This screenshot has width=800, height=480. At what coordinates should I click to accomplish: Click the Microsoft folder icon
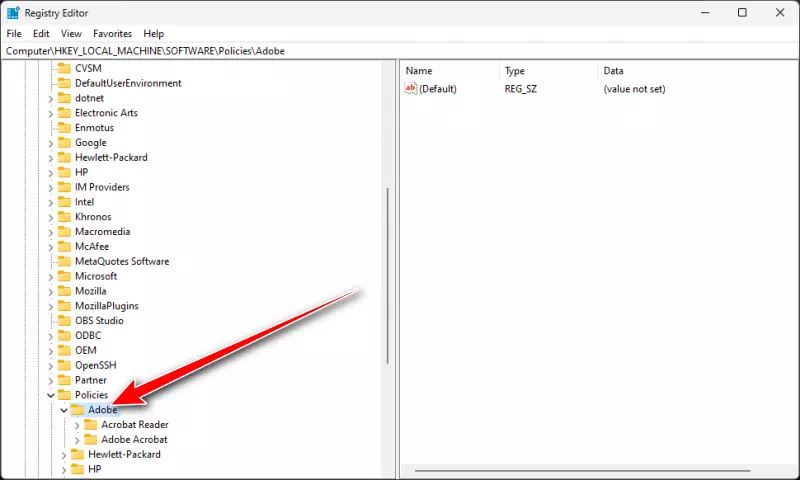(x=64, y=276)
